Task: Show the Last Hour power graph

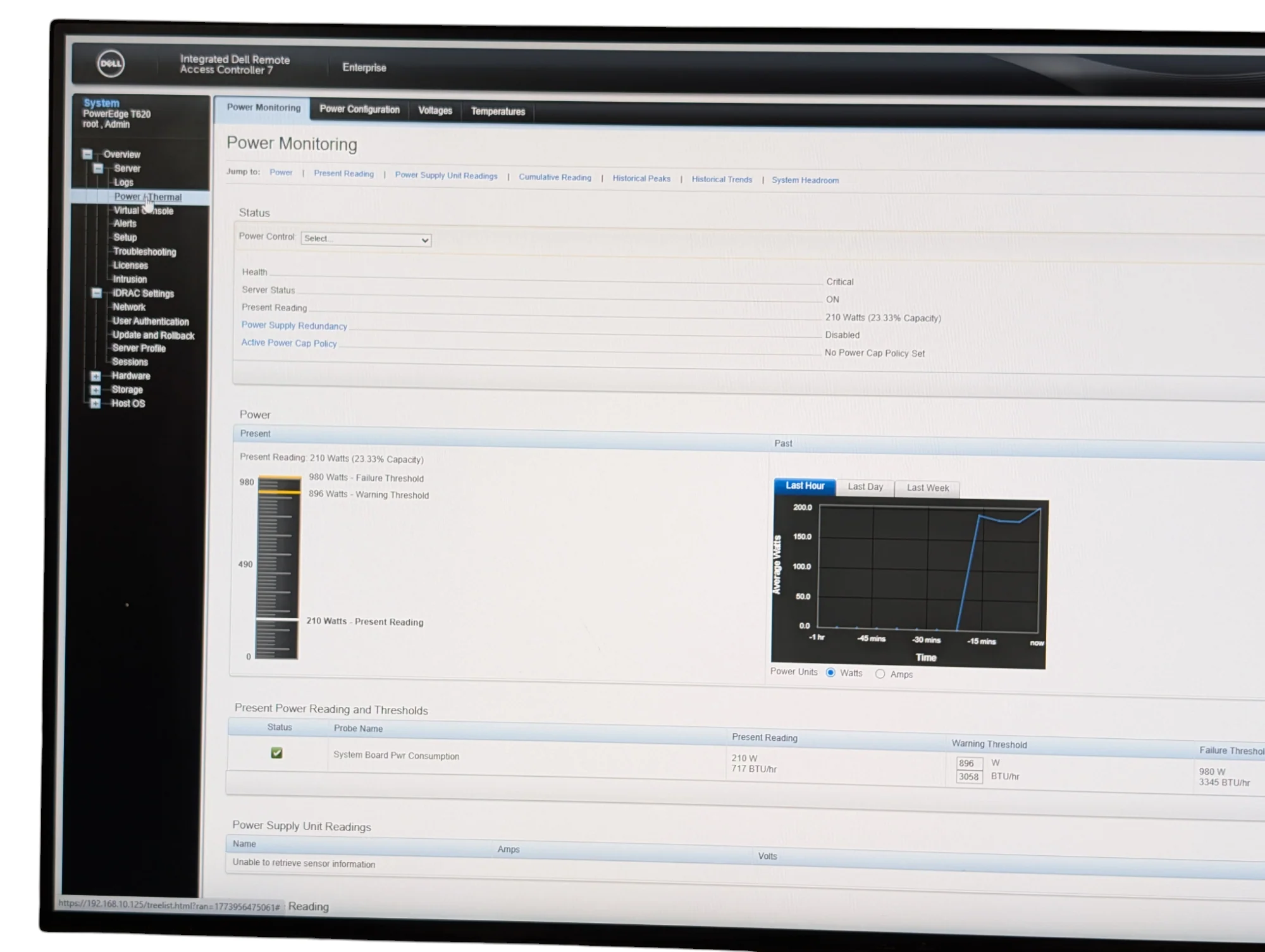Action: (x=805, y=486)
